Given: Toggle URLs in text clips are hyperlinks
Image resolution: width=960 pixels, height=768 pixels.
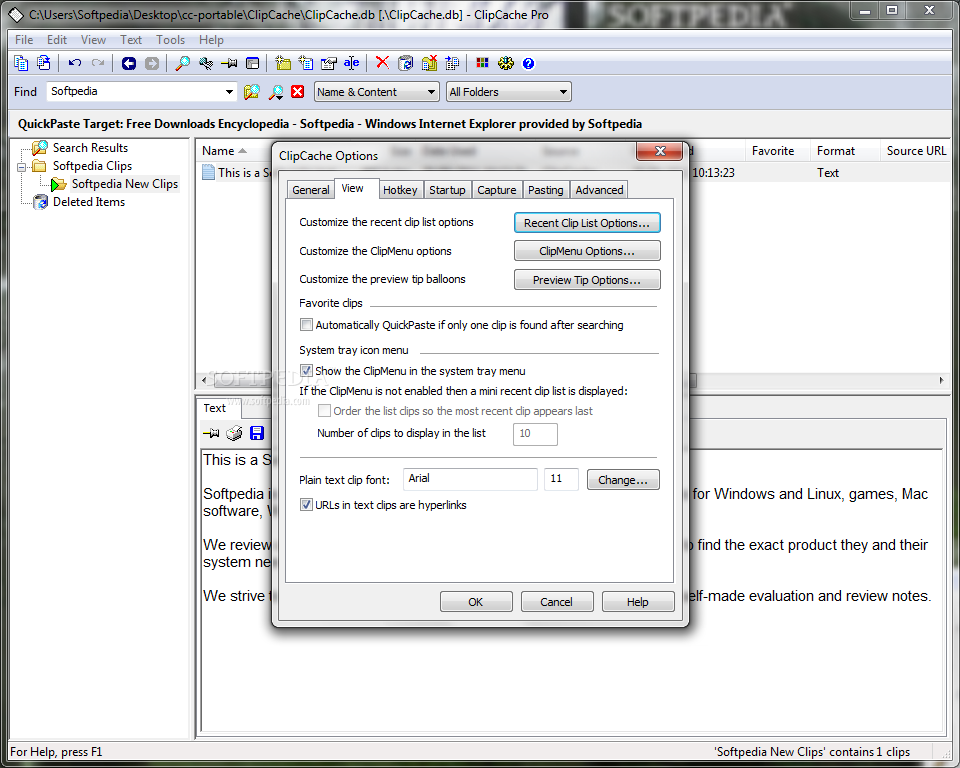Looking at the screenshot, I should point(307,505).
